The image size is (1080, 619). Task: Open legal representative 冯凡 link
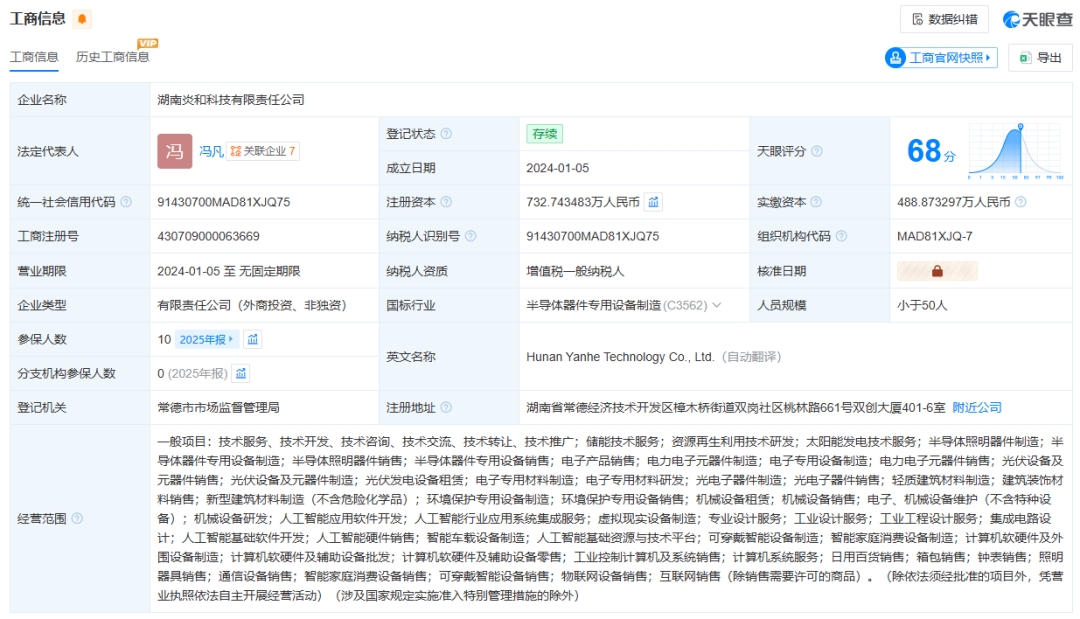(x=211, y=151)
